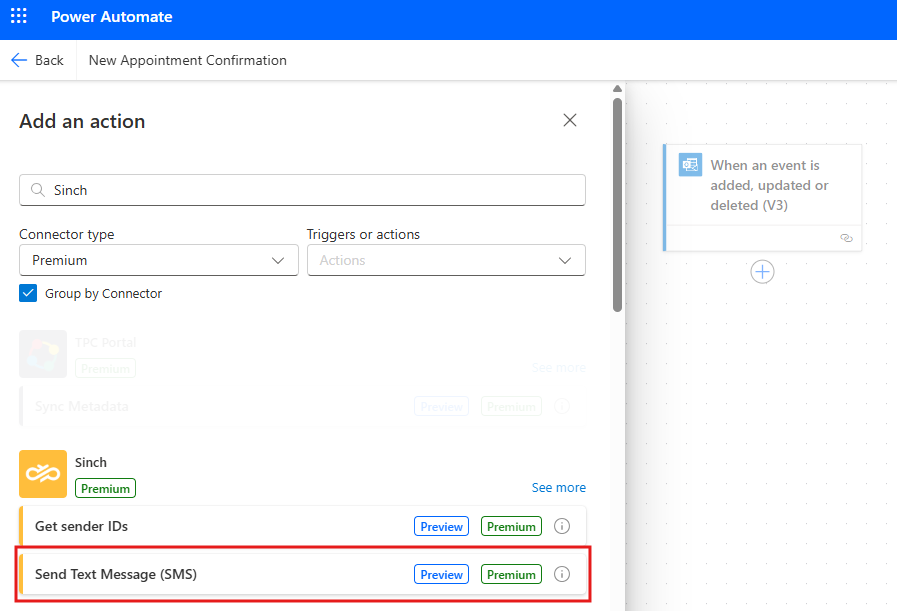Click the panel vertical scrollbar thumb
The image size is (897, 611).
617,205
